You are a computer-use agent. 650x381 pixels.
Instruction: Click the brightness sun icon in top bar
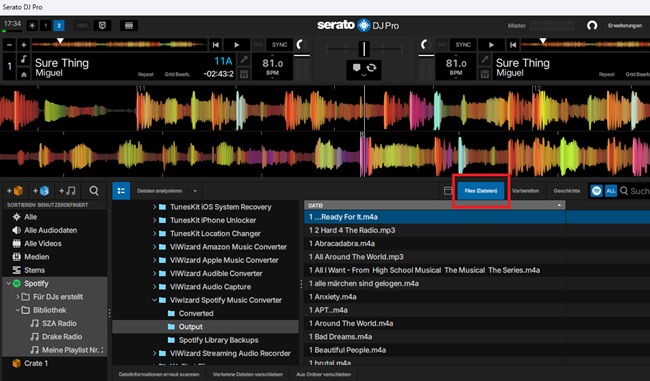[x=32, y=26]
